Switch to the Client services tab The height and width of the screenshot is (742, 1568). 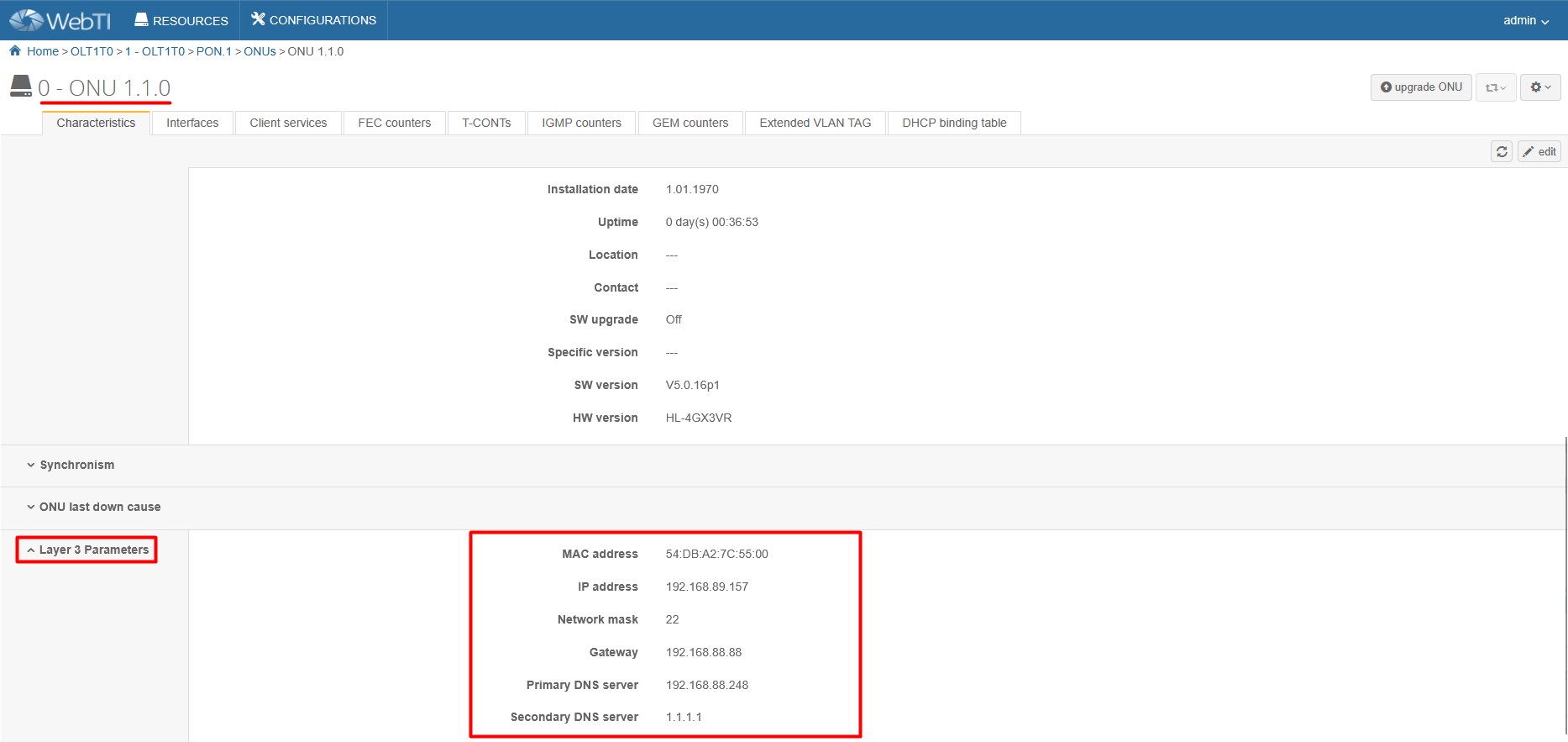288,123
